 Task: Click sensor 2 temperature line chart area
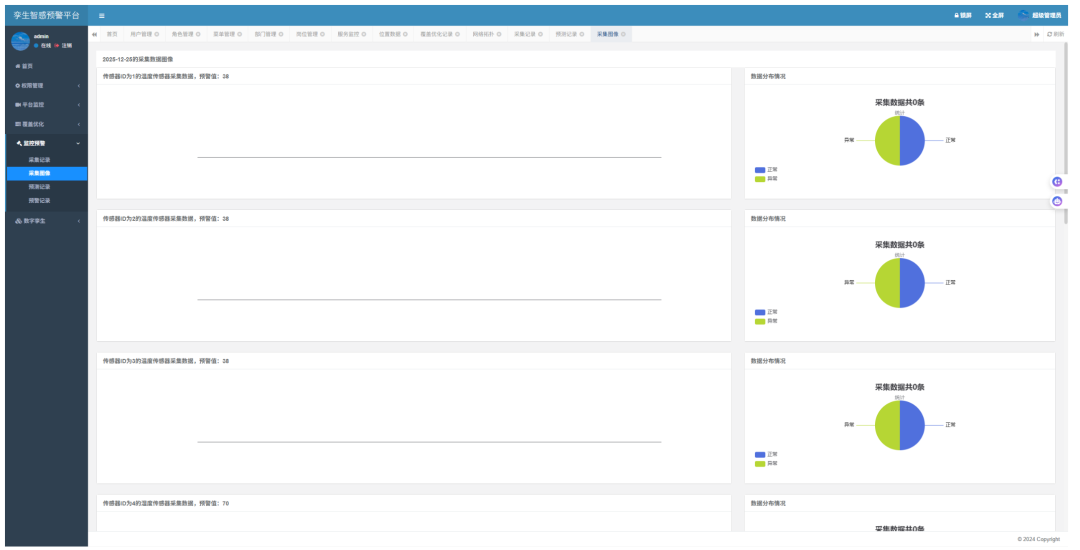[414, 284]
